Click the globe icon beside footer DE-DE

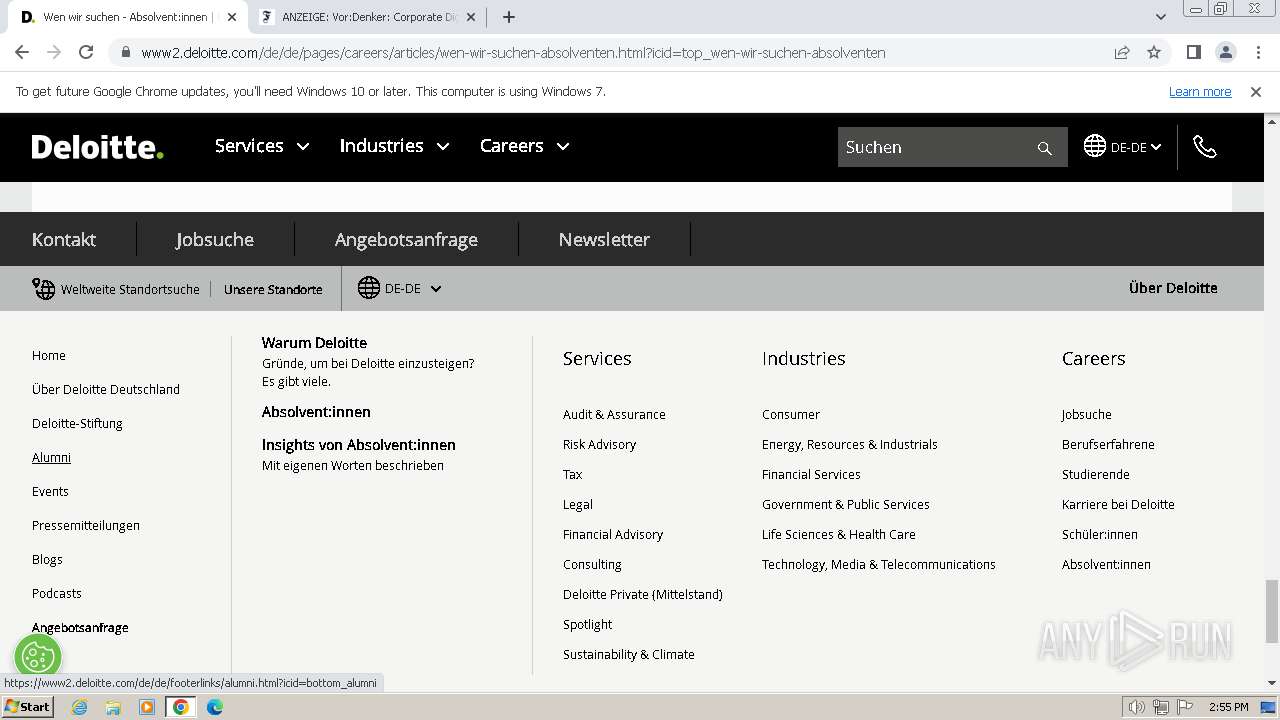369,288
